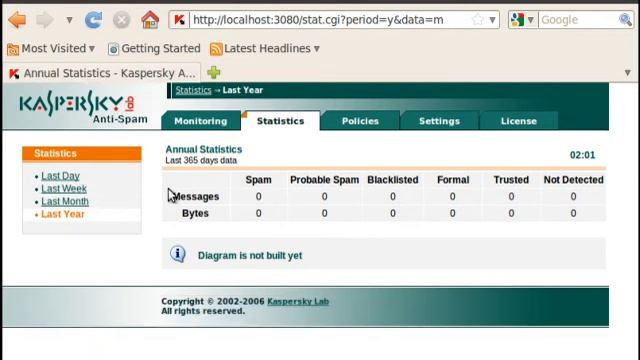Viewport: 640px width, 360px height.
Task: Go to the Home page icon
Action: [x=150, y=20]
